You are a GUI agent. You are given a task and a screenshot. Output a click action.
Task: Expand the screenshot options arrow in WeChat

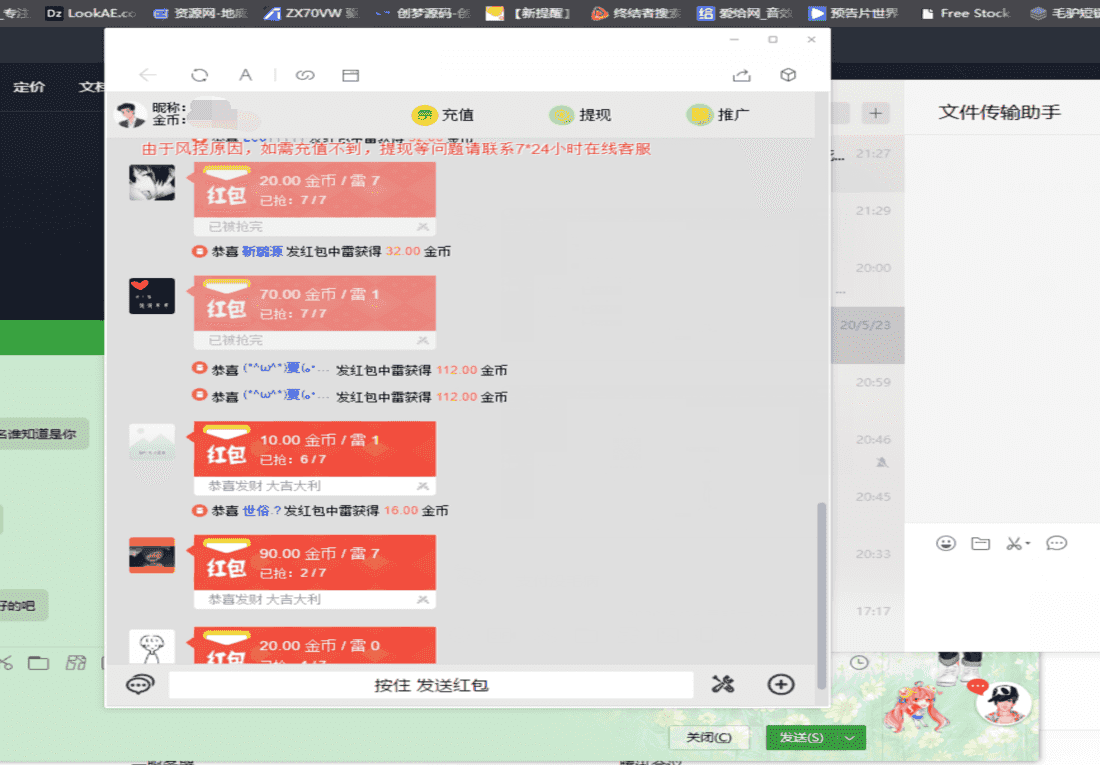1028,543
